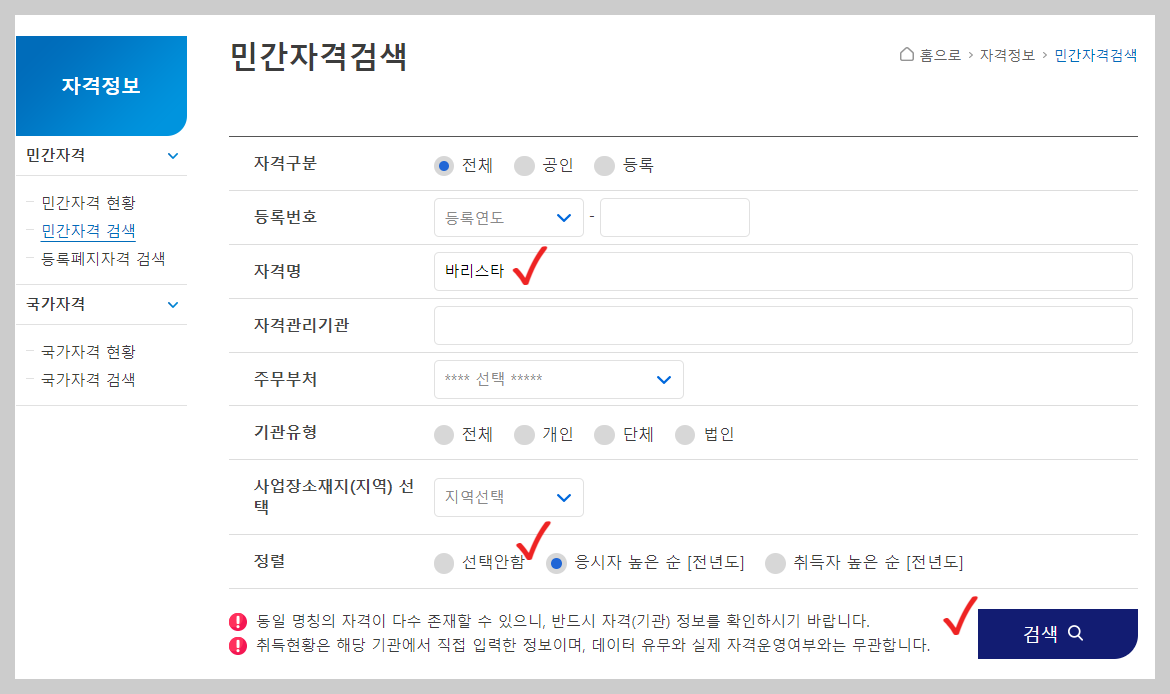Collapse the 민간자격 sidebar section
Viewport: 1170px width, 694px height.
tap(172, 156)
